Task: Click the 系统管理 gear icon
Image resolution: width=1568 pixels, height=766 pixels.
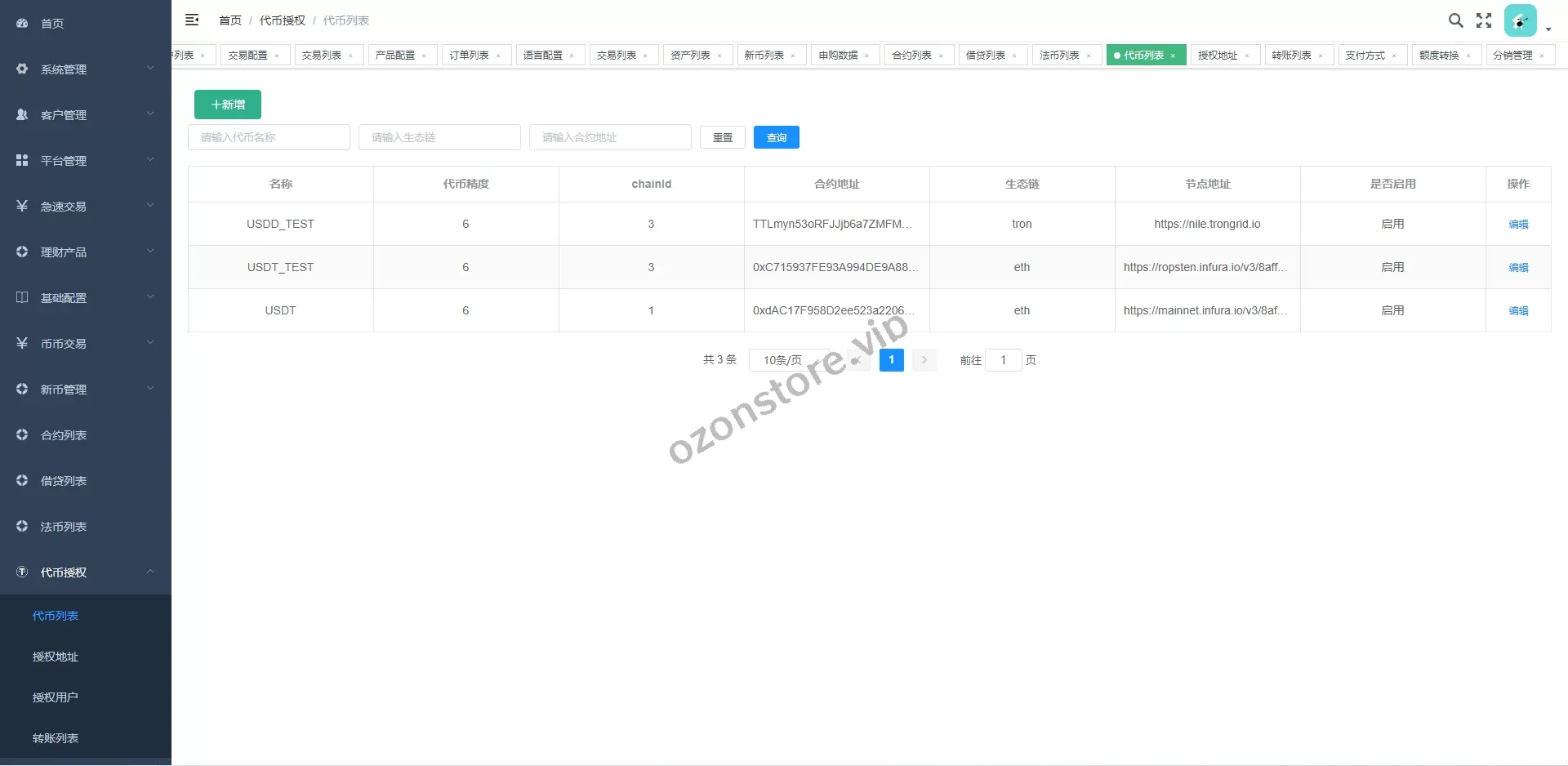Action: pyautogui.click(x=22, y=69)
